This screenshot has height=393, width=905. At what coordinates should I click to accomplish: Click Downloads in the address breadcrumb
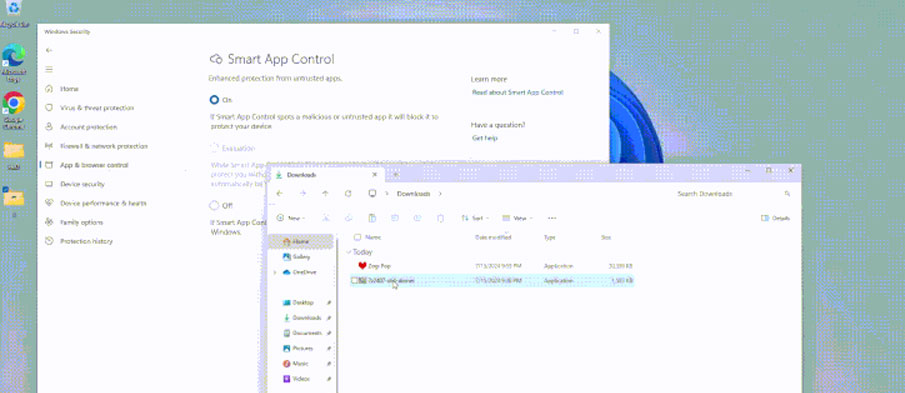pos(413,194)
